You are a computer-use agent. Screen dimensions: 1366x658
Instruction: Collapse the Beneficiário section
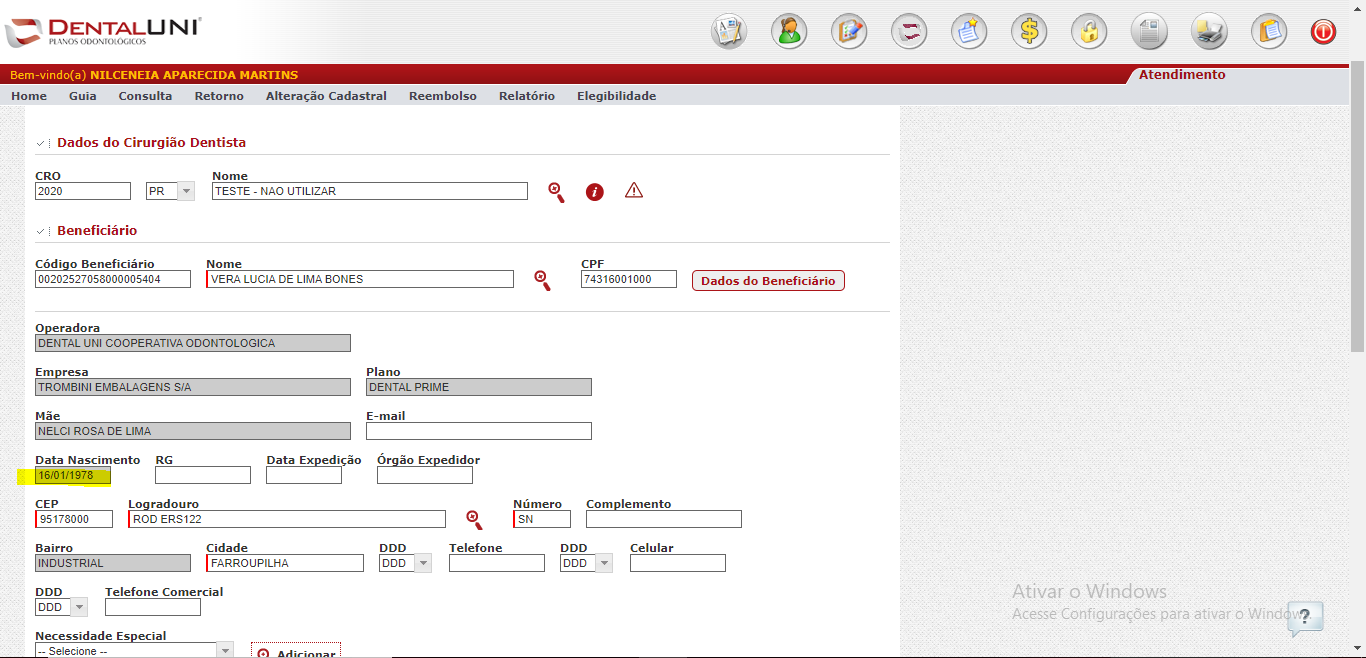[40, 232]
